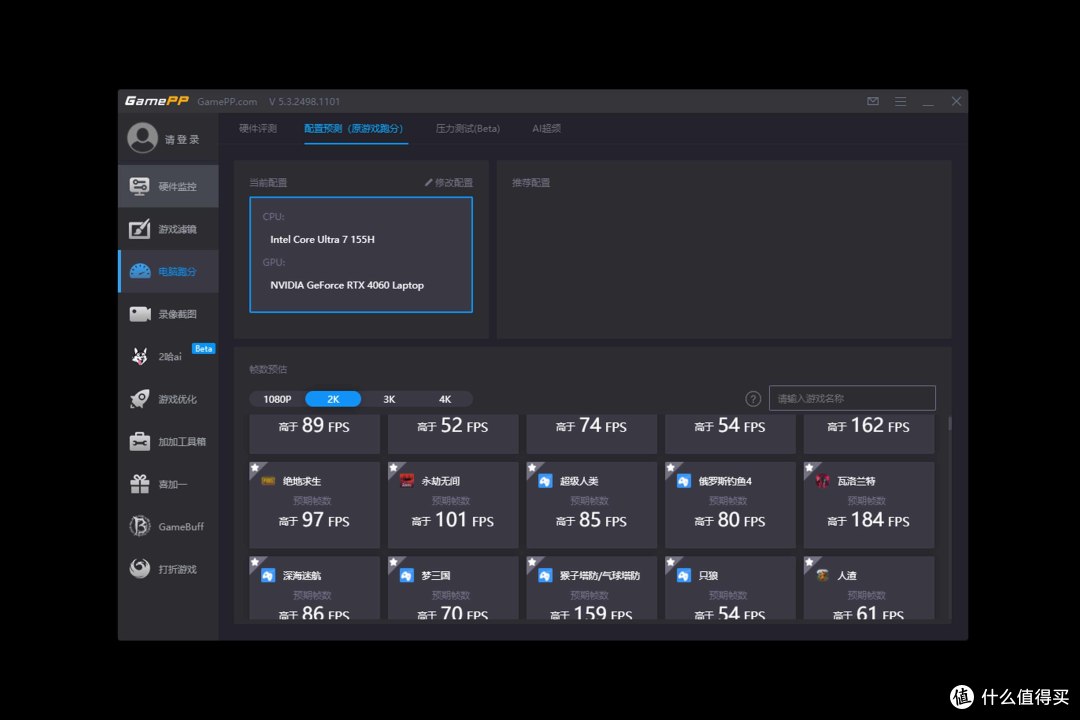Click the 永劫无间 game logo icon
The width and height of the screenshot is (1080, 720).
(406, 481)
